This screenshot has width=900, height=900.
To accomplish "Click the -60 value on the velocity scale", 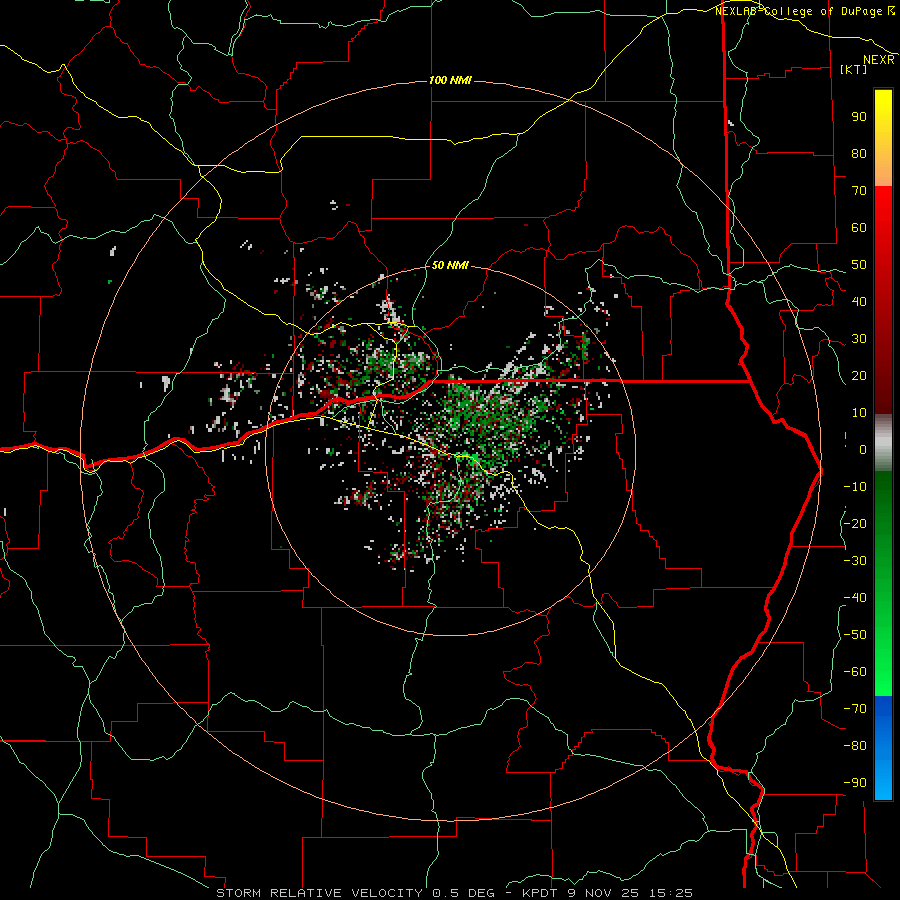I will (x=855, y=672).
